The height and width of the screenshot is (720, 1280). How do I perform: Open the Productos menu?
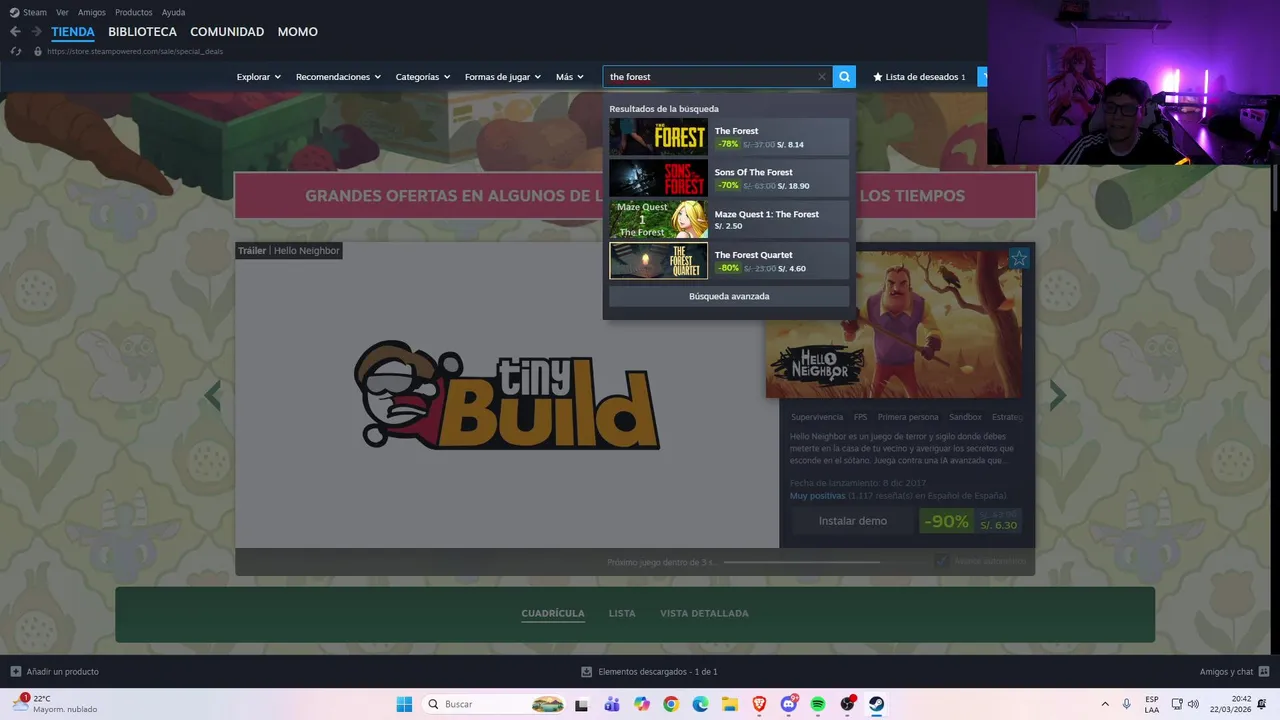(x=134, y=12)
